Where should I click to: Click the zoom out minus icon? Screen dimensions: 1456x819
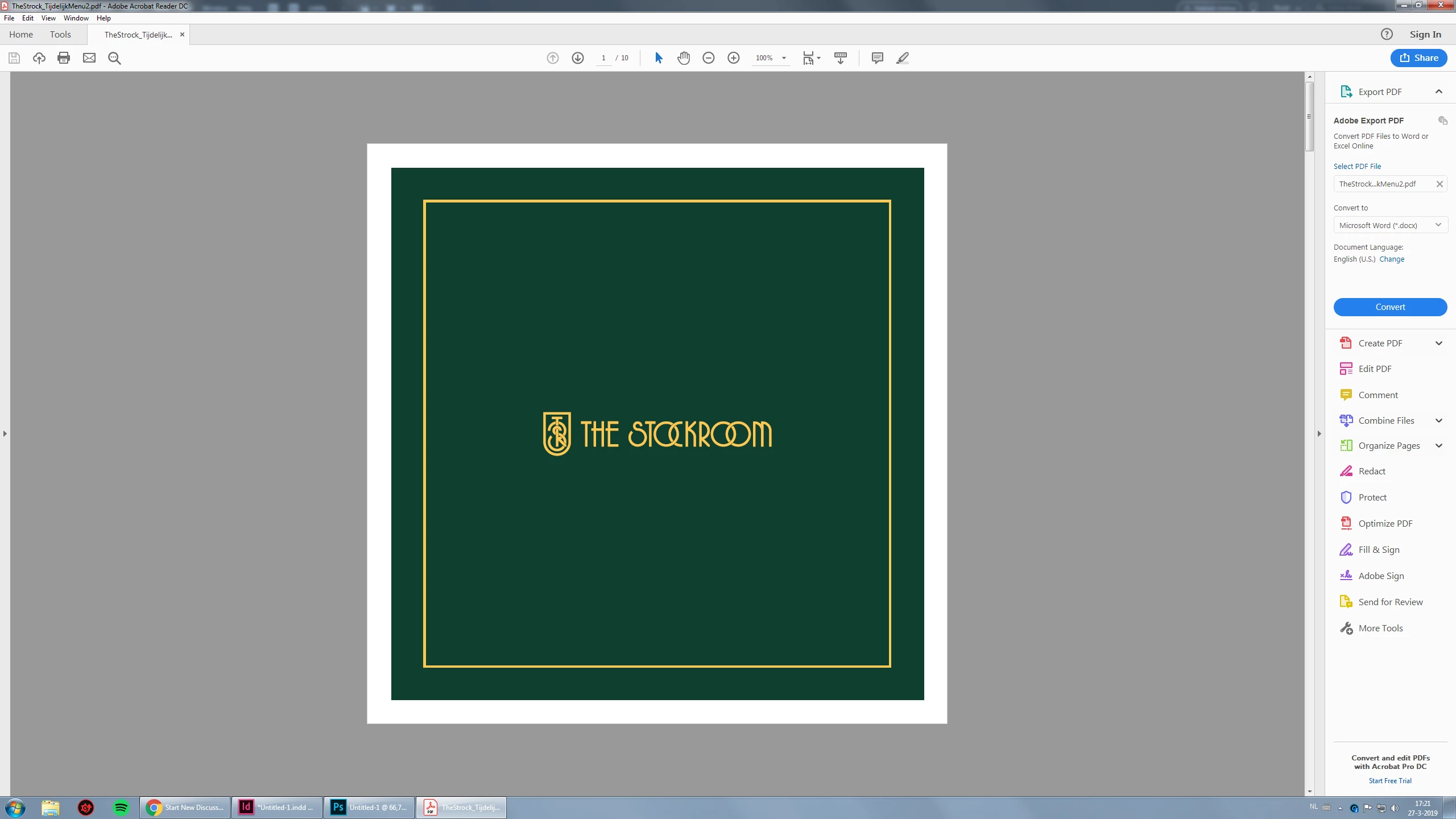(709, 58)
